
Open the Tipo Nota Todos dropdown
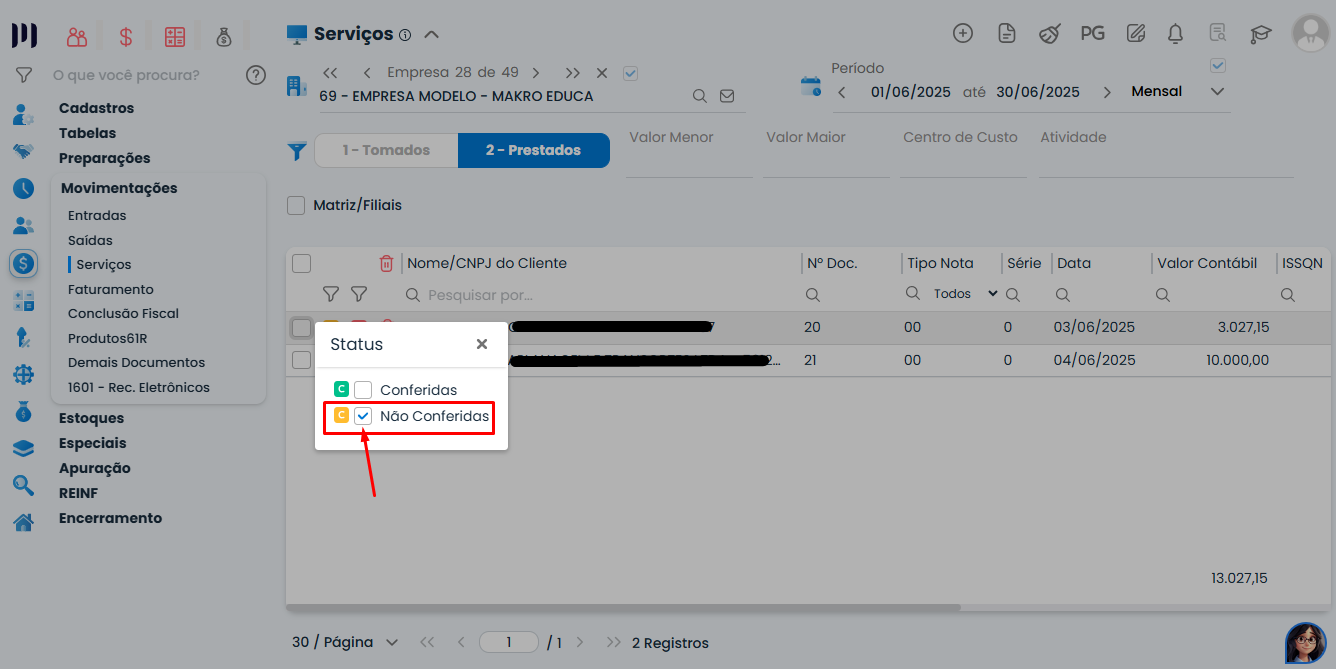tap(965, 294)
